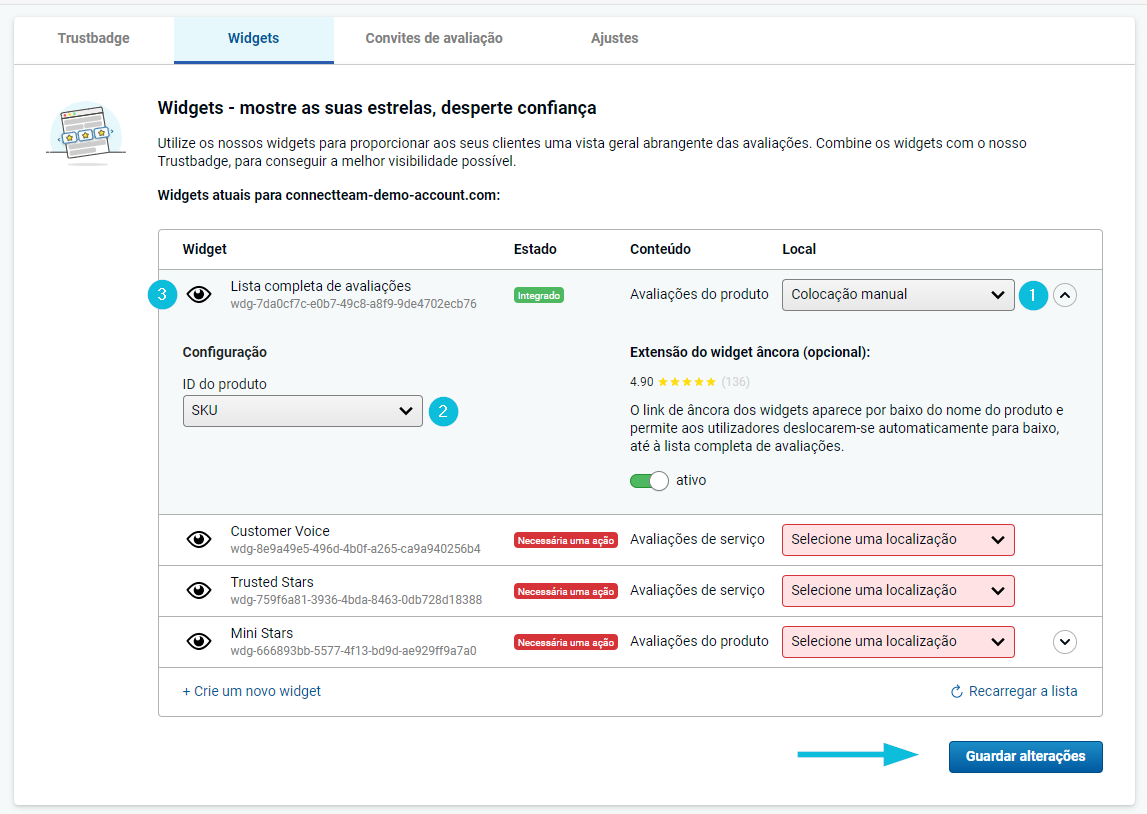Click the 'Estado' column header
Viewport: 1147px width, 814px height.
pyautogui.click(x=535, y=249)
